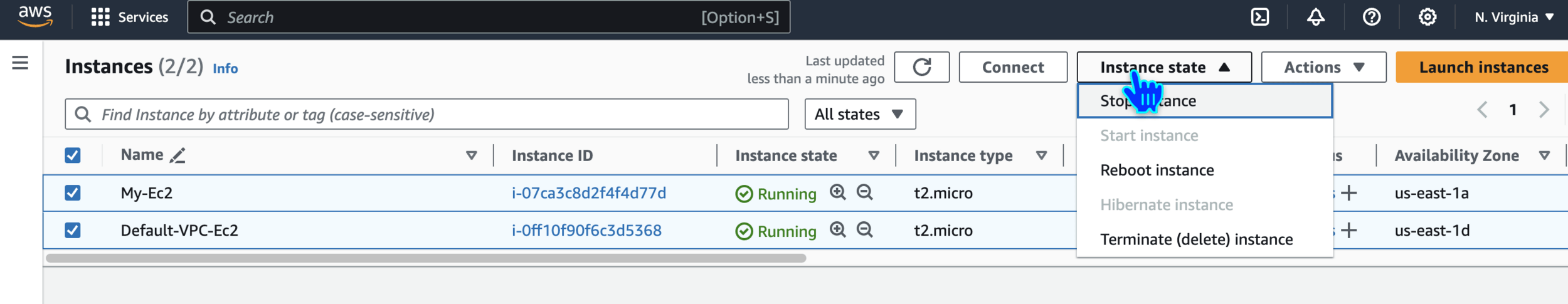The height and width of the screenshot is (304, 1568).
Task: Click the Connect button
Action: pos(1013,67)
